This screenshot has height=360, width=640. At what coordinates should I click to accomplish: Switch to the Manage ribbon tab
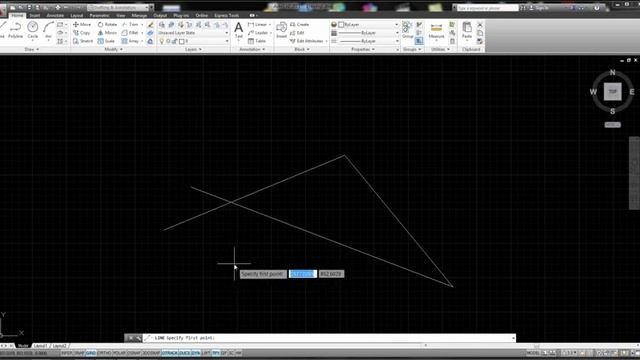click(x=139, y=16)
